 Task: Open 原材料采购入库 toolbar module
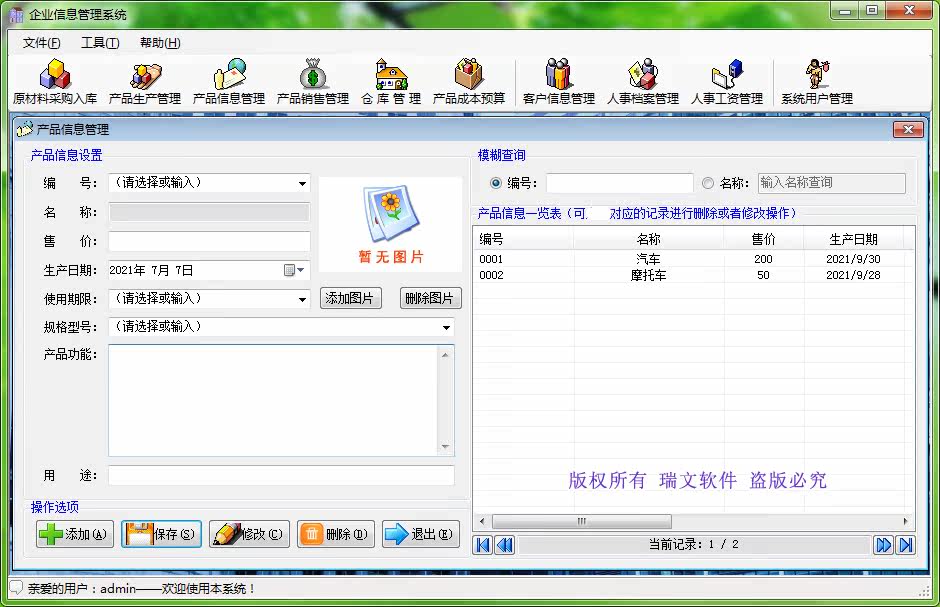click(55, 82)
